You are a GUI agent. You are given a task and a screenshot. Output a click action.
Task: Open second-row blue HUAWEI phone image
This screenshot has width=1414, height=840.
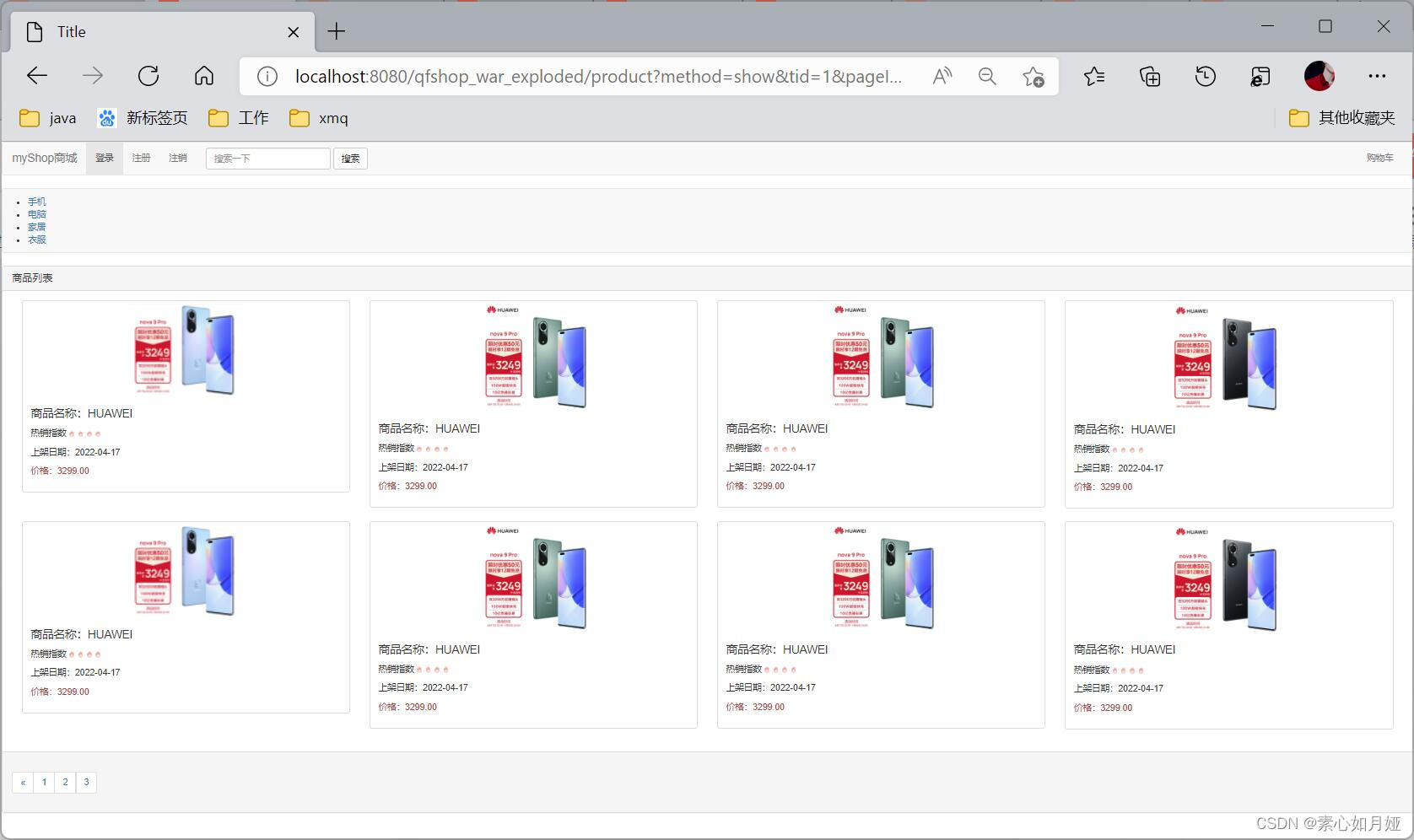186,572
